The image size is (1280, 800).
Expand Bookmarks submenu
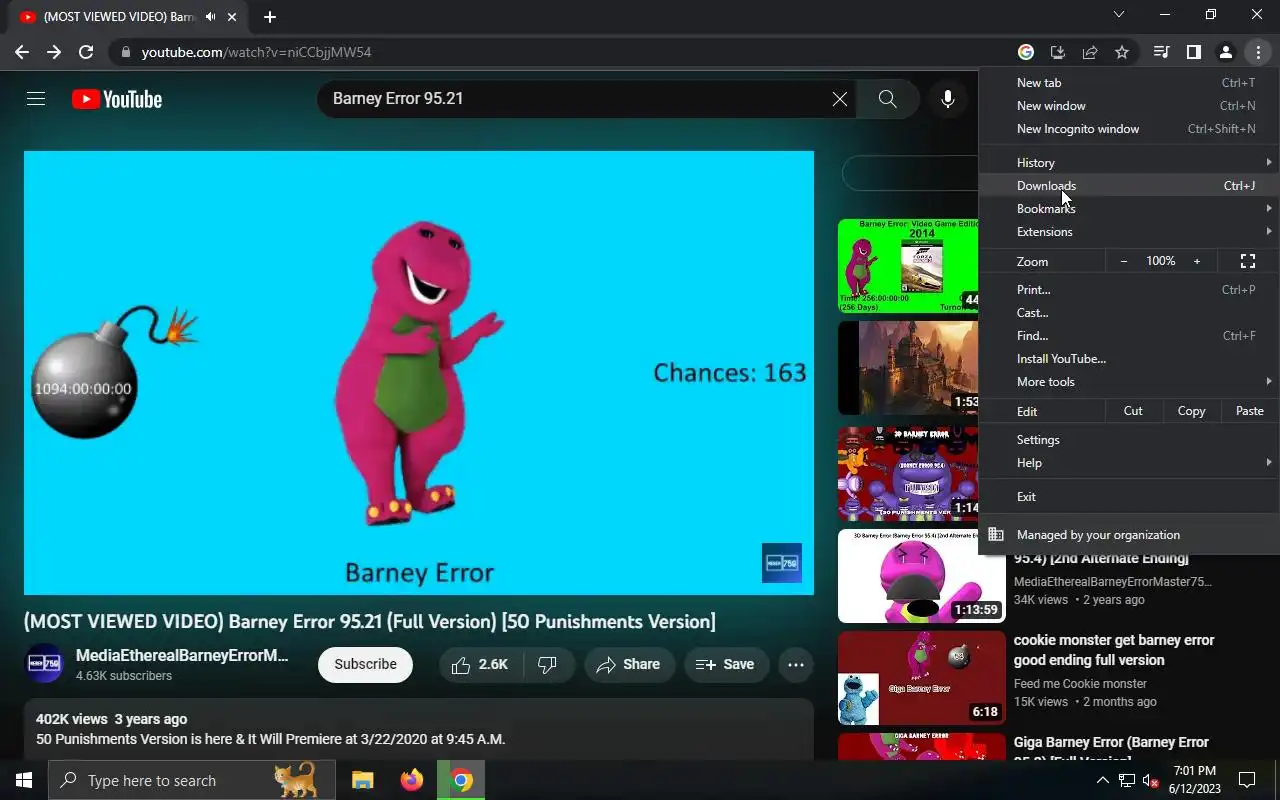tap(1129, 208)
